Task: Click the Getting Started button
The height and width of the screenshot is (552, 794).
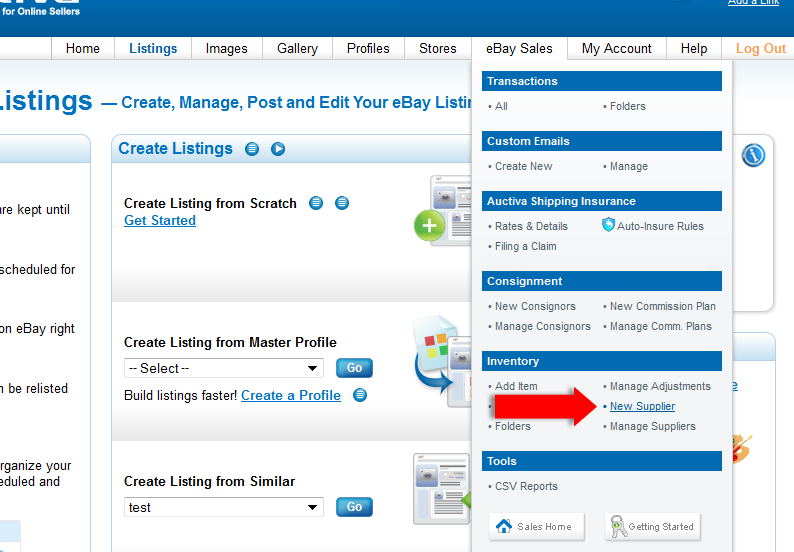Action: pos(653,527)
